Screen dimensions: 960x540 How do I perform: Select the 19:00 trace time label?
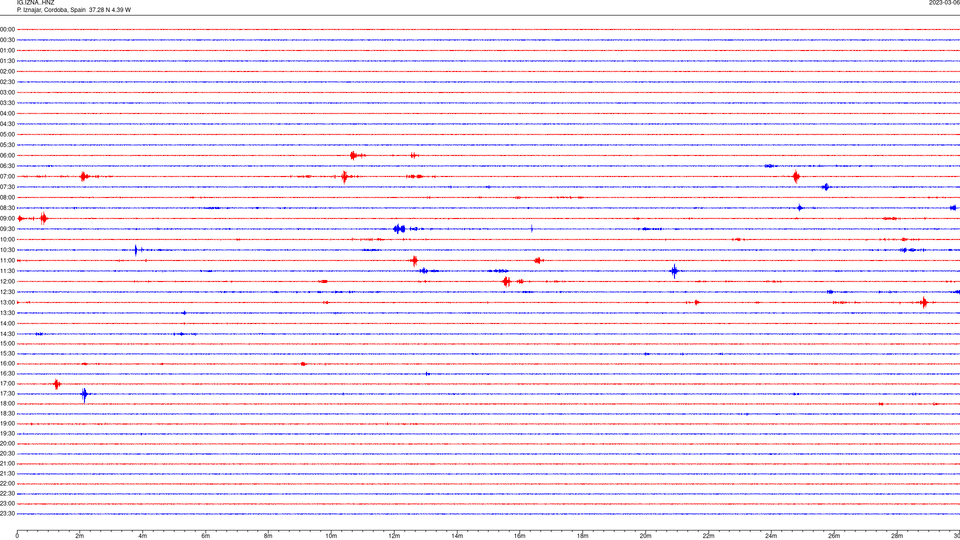(7, 424)
